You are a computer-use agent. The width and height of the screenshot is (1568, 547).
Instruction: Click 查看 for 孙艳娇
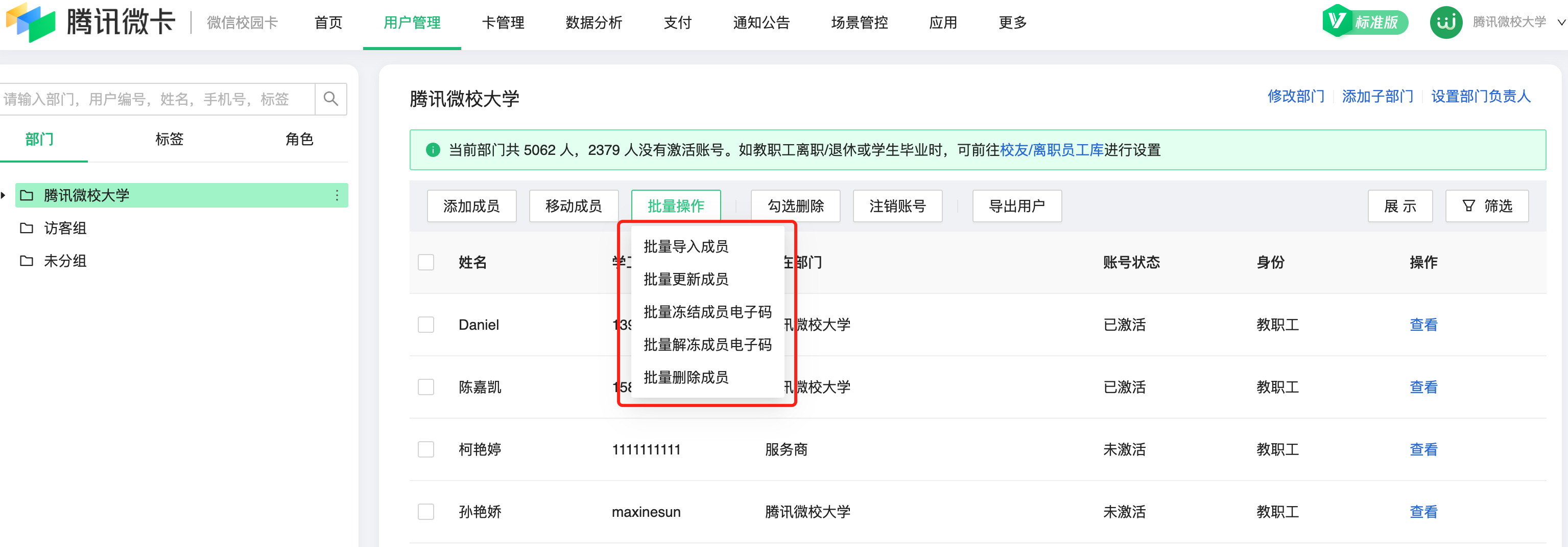pyautogui.click(x=1423, y=512)
